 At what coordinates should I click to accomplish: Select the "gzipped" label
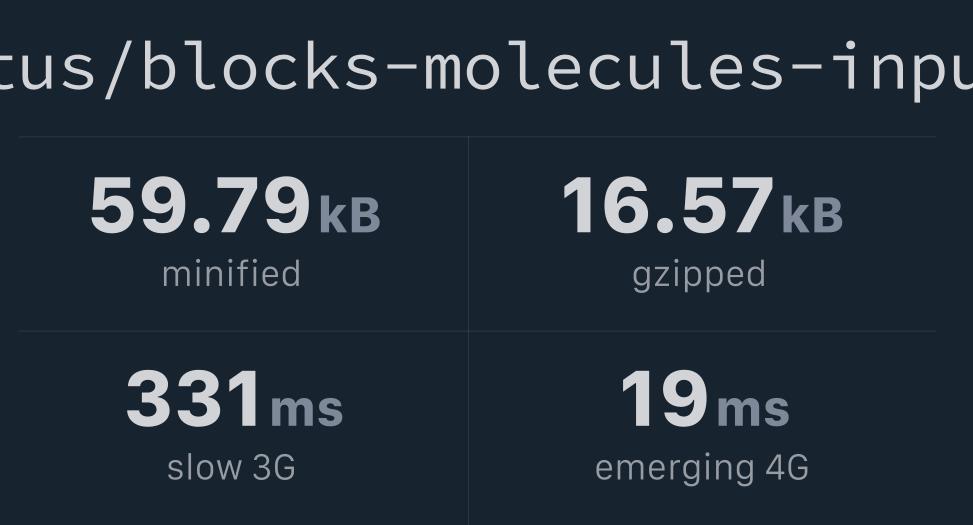pos(699,276)
